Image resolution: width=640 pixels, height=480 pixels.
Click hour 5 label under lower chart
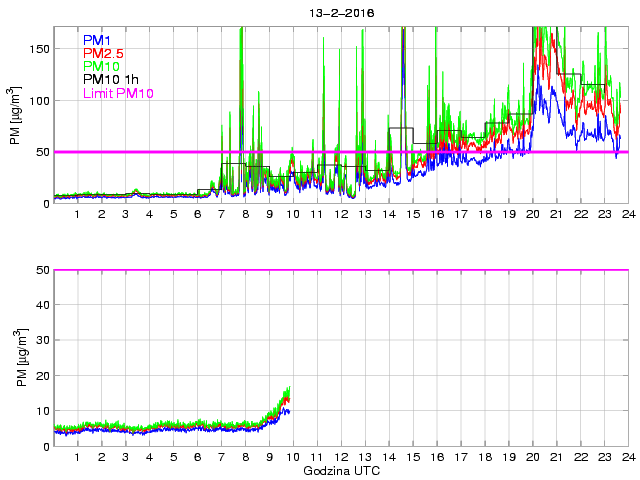[173, 457]
